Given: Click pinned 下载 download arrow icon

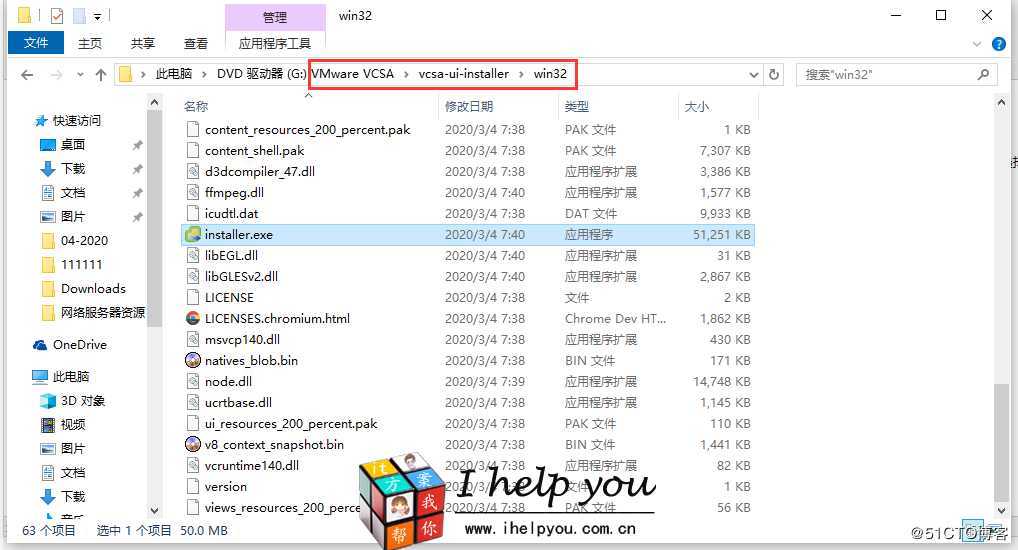Looking at the screenshot, I should click(48, 169).
